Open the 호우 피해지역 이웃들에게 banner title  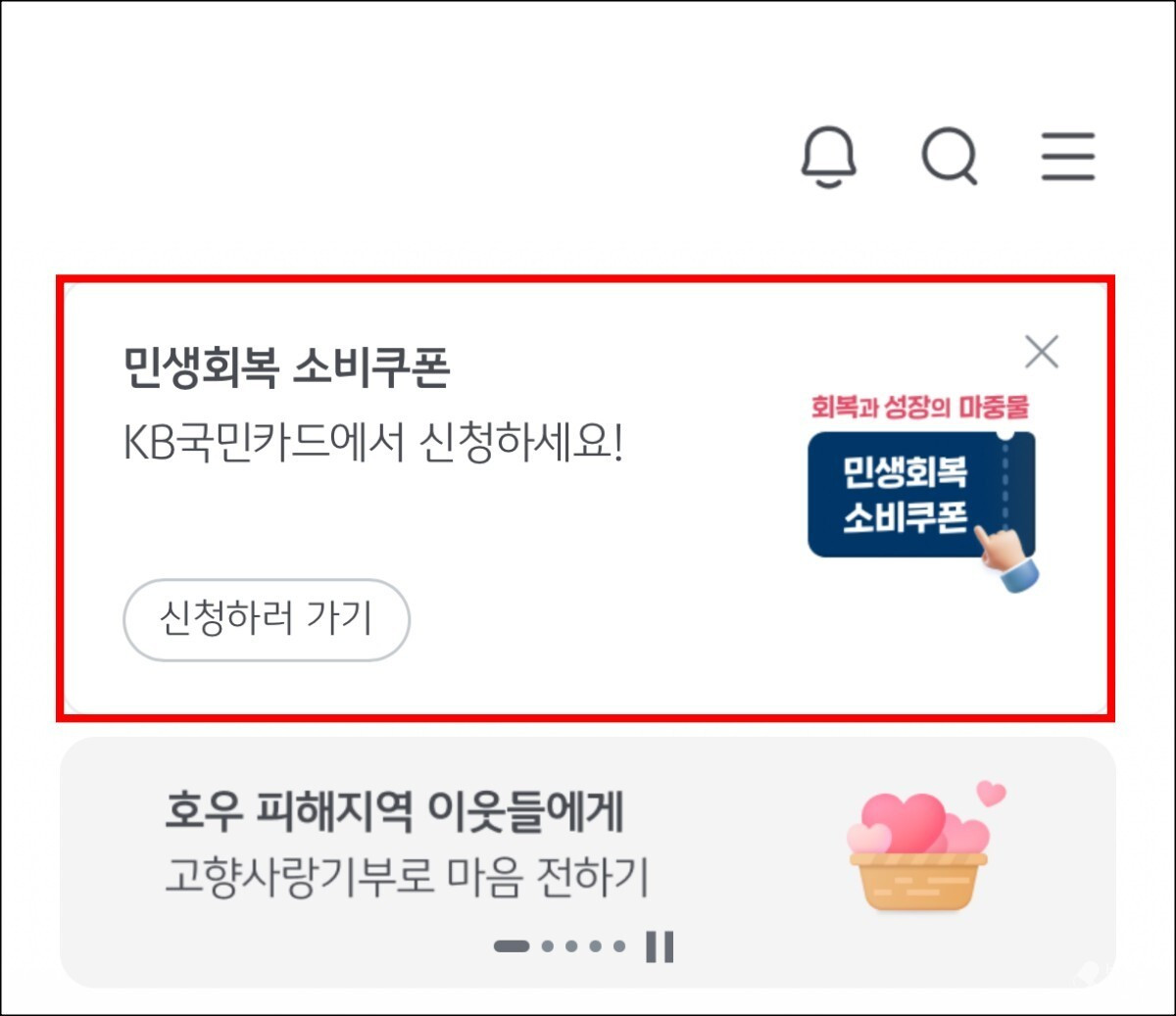[x=395, y=811]
